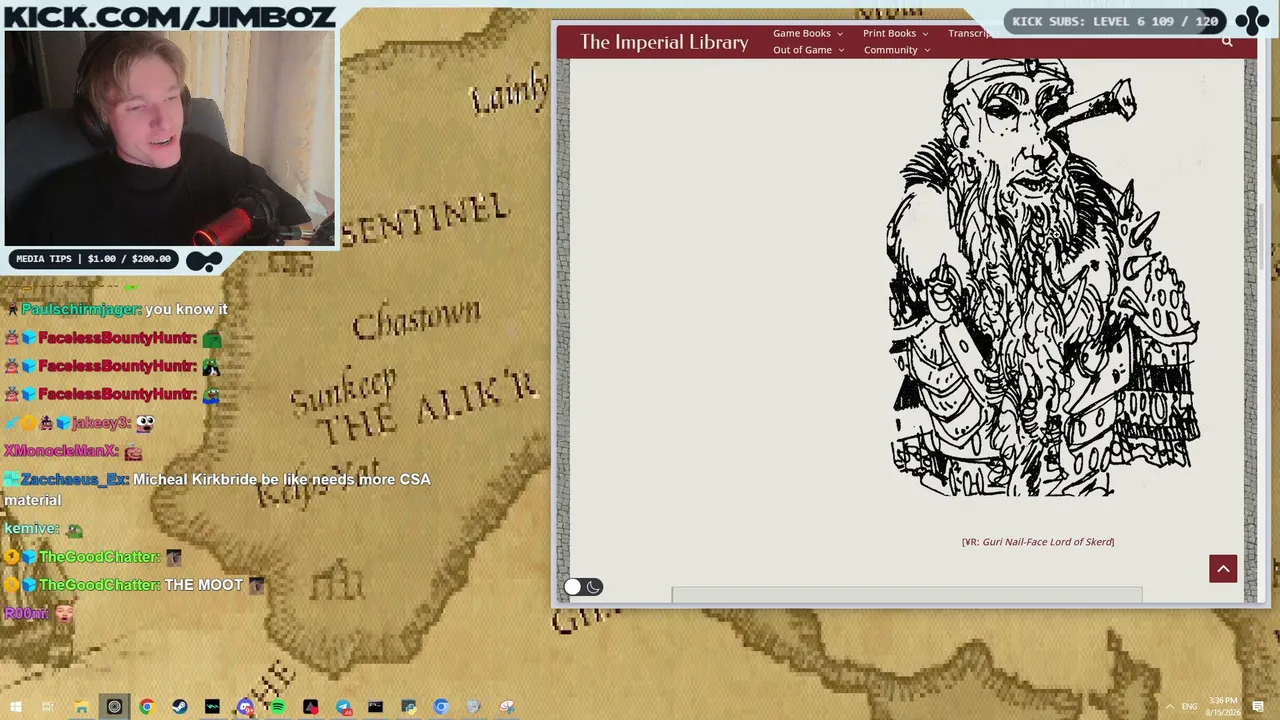Click the SENTINEL label on the map
The height and width of the screenshot is (720, 1280).
point(425,220)
